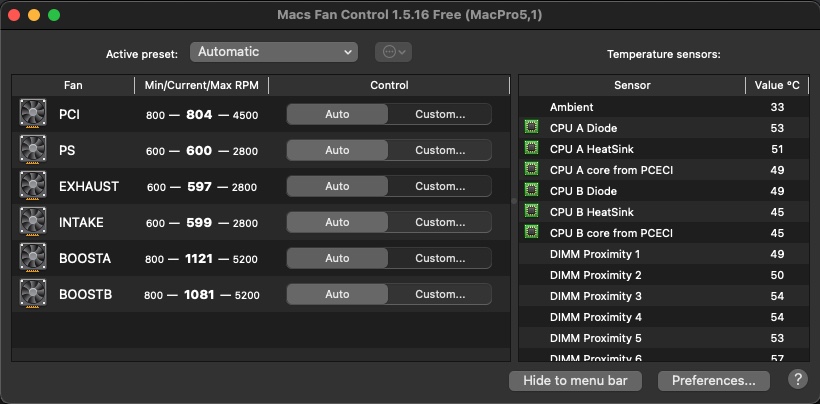Click the BOOSTB fan icon
Image resolution: width=820 pixels, height=404 pixels.
point(33,294)
